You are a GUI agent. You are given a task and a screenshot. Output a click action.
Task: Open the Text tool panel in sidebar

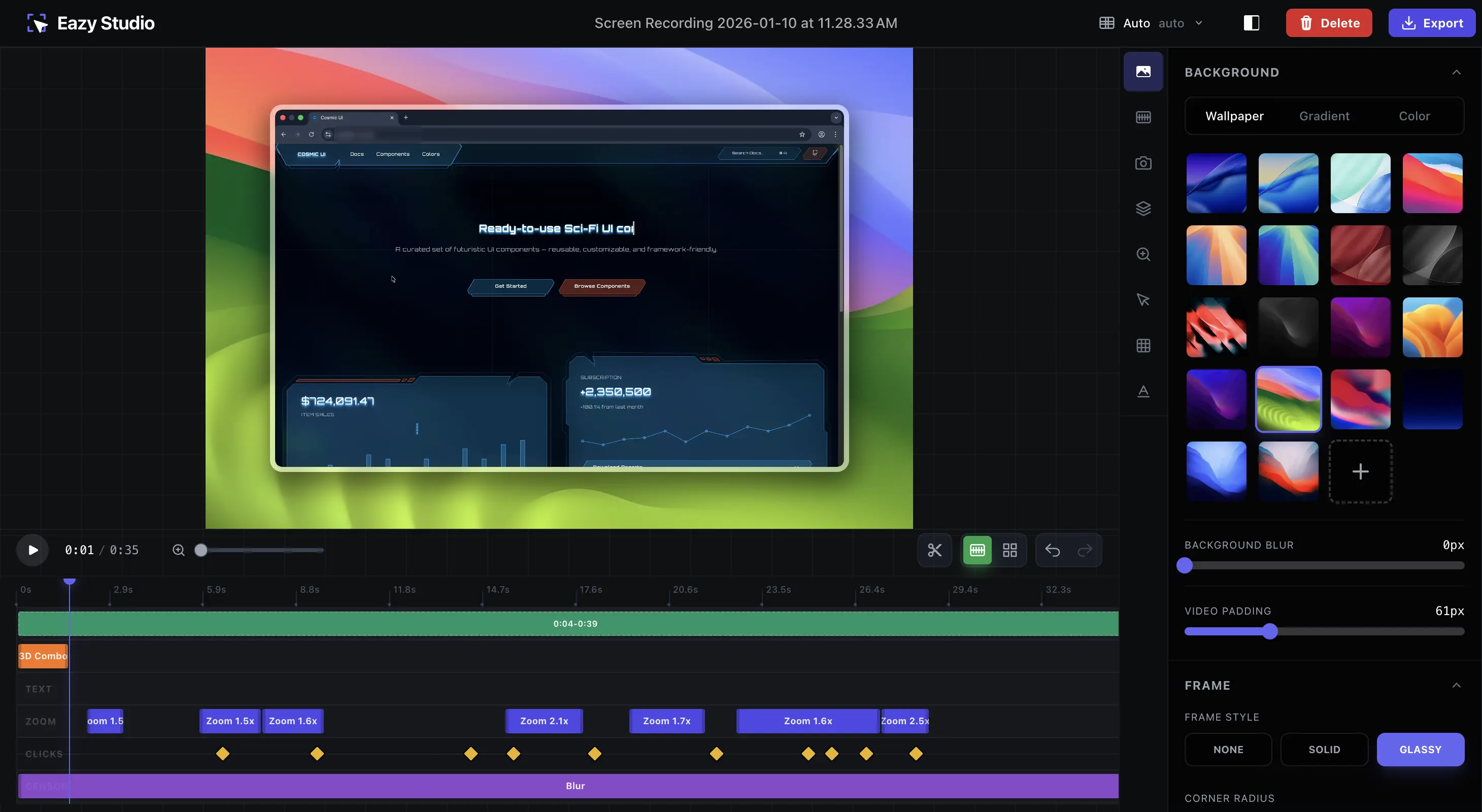click(x=1143, y=391)
